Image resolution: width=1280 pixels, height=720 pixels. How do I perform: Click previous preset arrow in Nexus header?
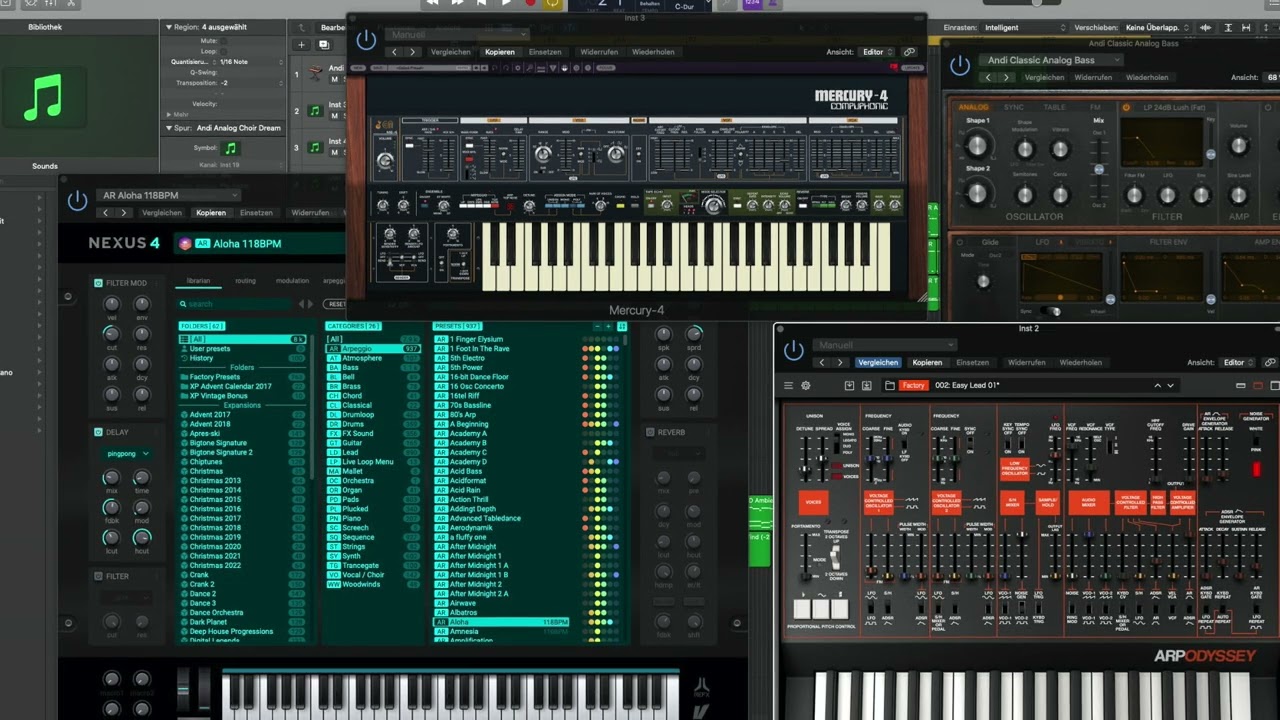pos(105,213)
